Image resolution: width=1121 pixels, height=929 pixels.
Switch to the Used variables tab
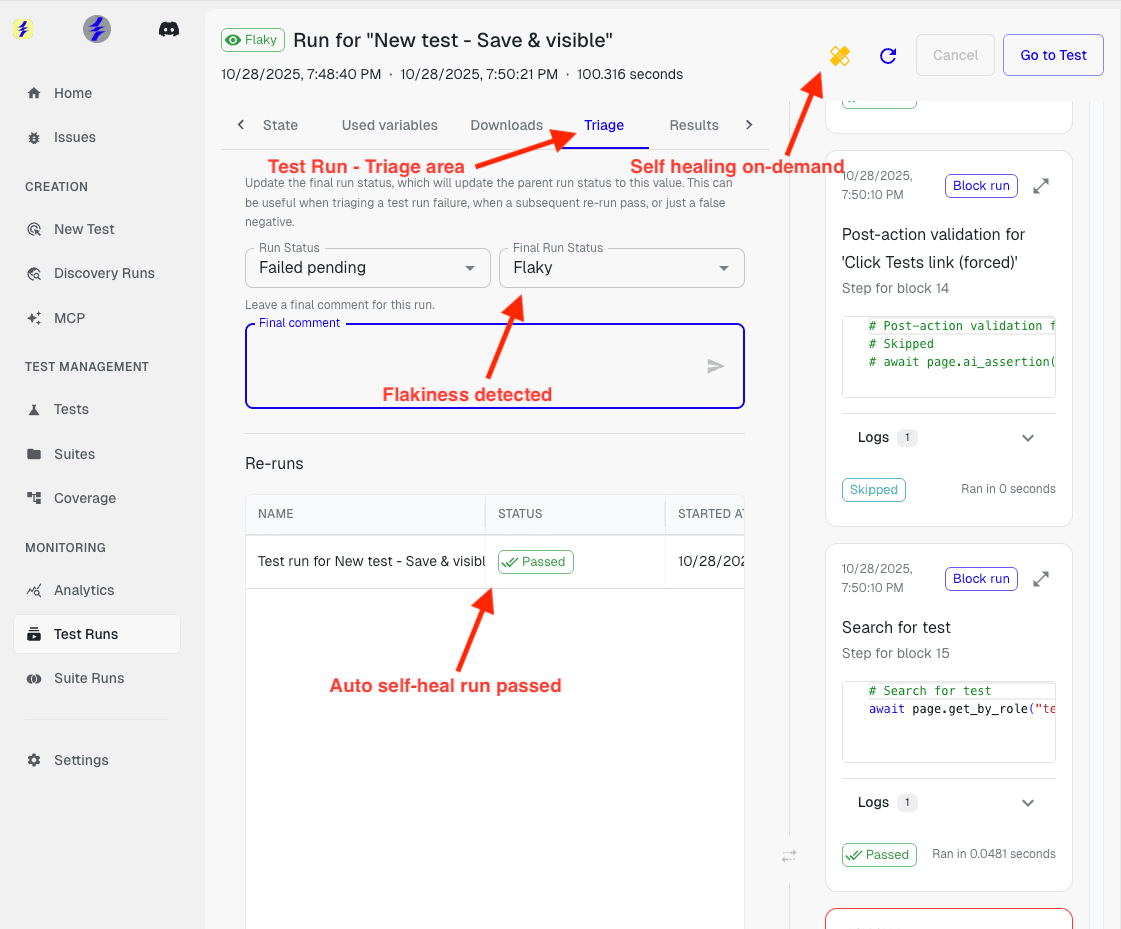(x=389, y=125)
